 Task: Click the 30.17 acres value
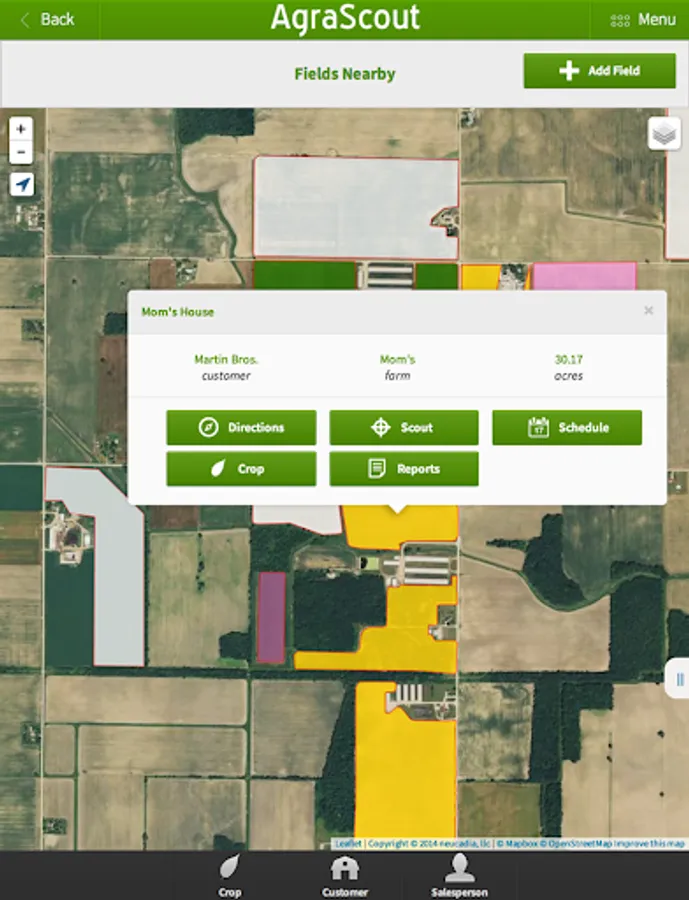tap(568, 360)
